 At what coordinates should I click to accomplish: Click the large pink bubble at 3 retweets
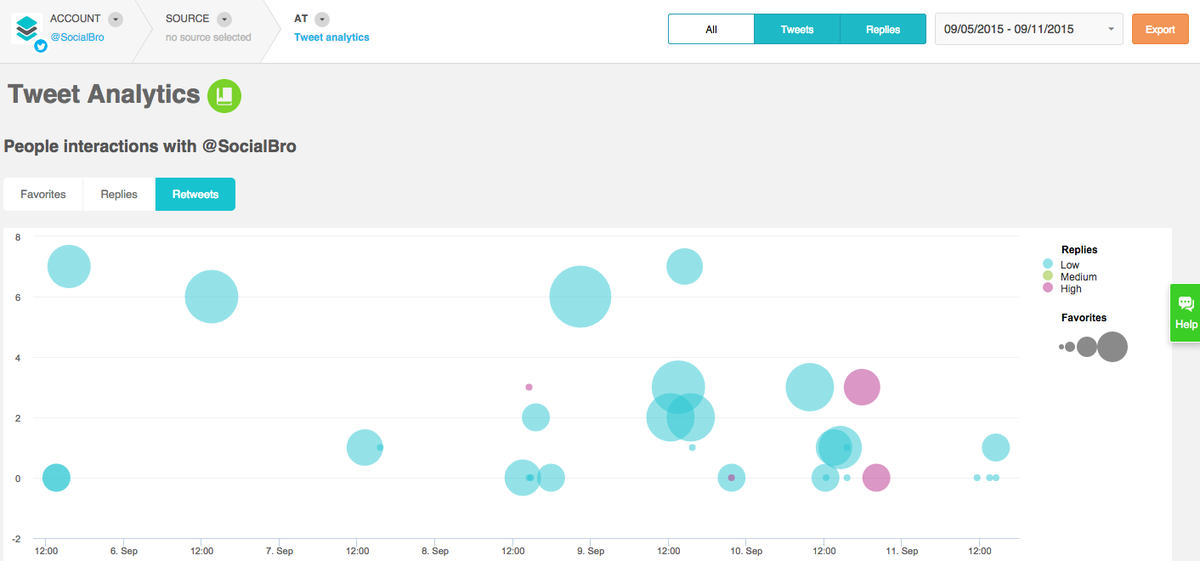click(862, 387)
